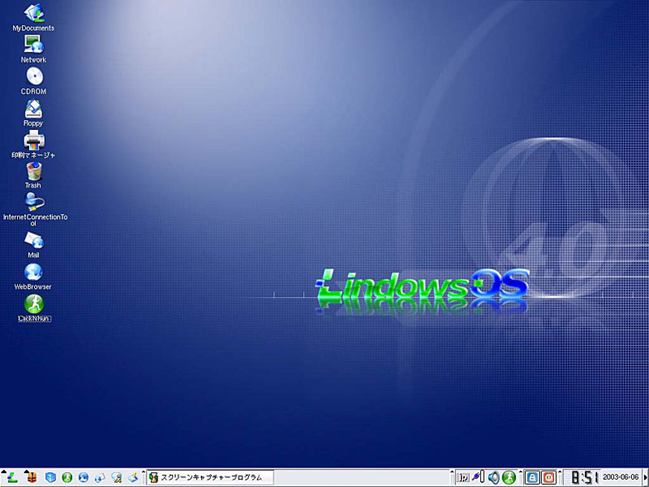Click the speaker volume tray icon
This screenshot has width=649, height=487.
click(x=493, y=478)
